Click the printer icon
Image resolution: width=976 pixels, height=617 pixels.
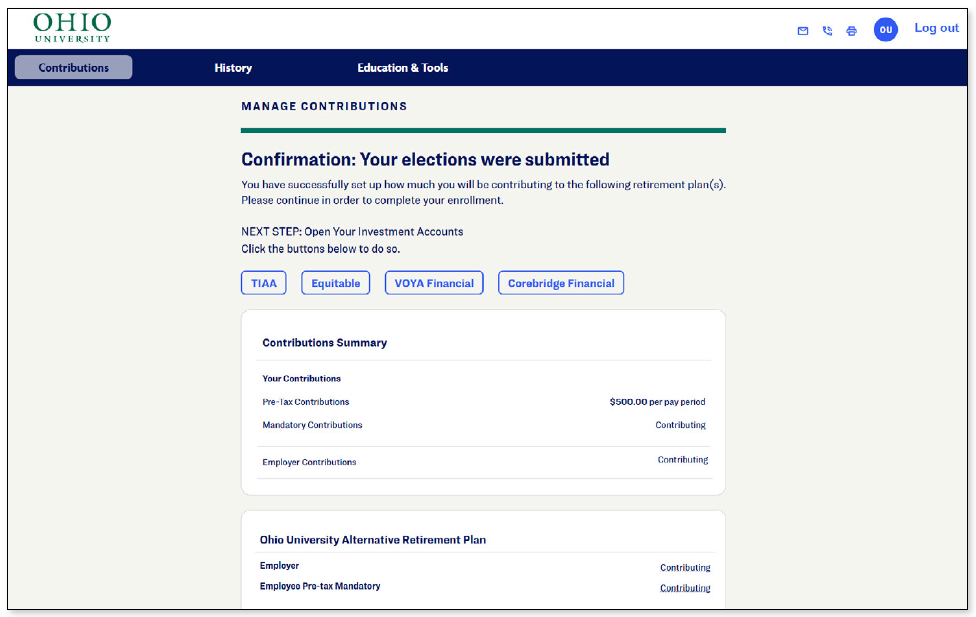852,31
